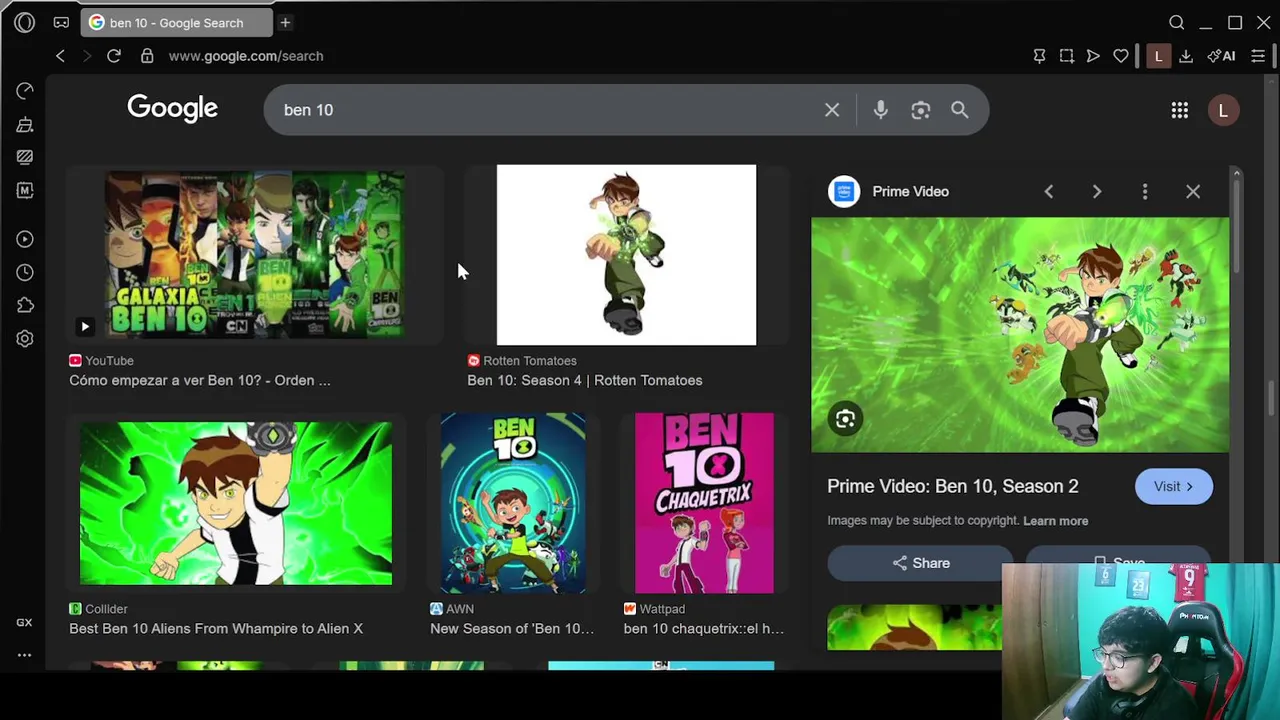Take a snapshot with the capture icon
The image size is (1280, 720).
[x=1066, y=56]
